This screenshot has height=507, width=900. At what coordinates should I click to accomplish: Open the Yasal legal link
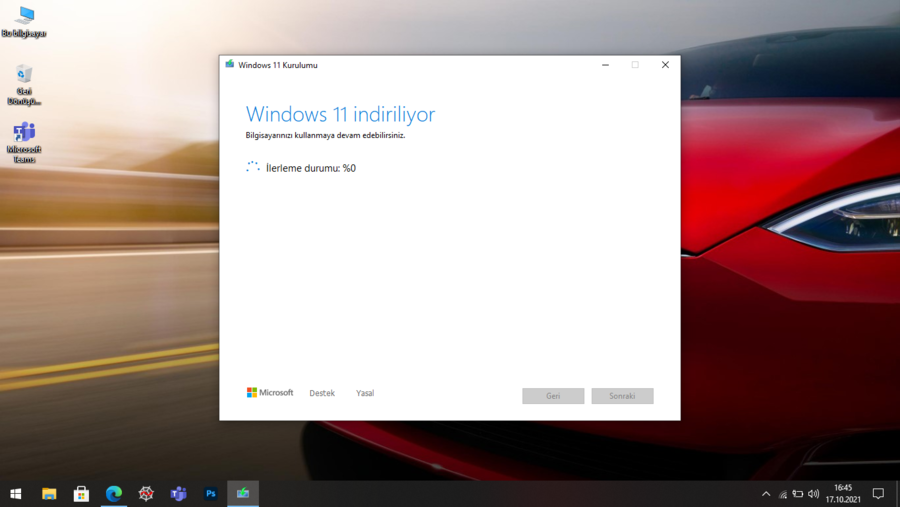[365, 393]
